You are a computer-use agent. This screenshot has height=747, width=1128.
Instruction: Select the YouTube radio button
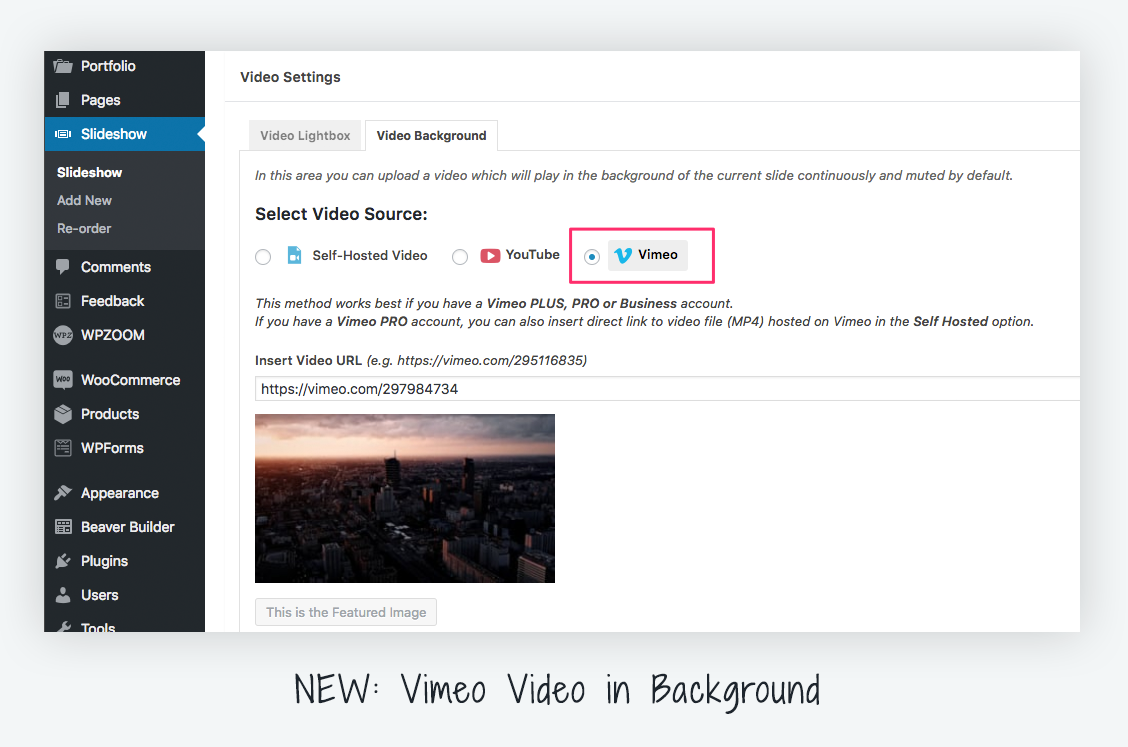460,257
